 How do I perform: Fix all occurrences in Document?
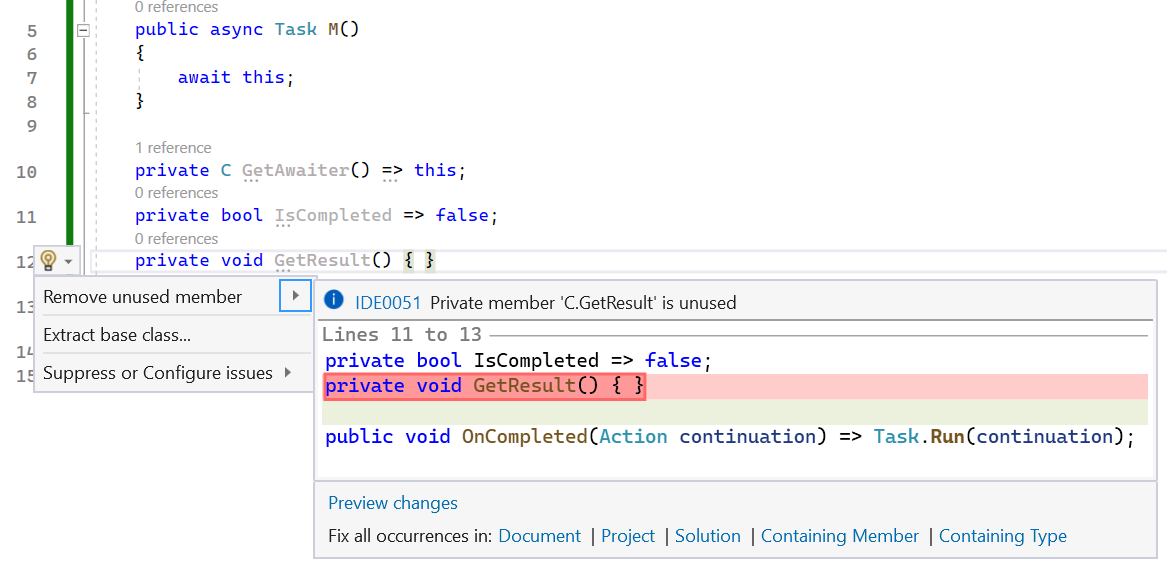click(x=539, y=536)
